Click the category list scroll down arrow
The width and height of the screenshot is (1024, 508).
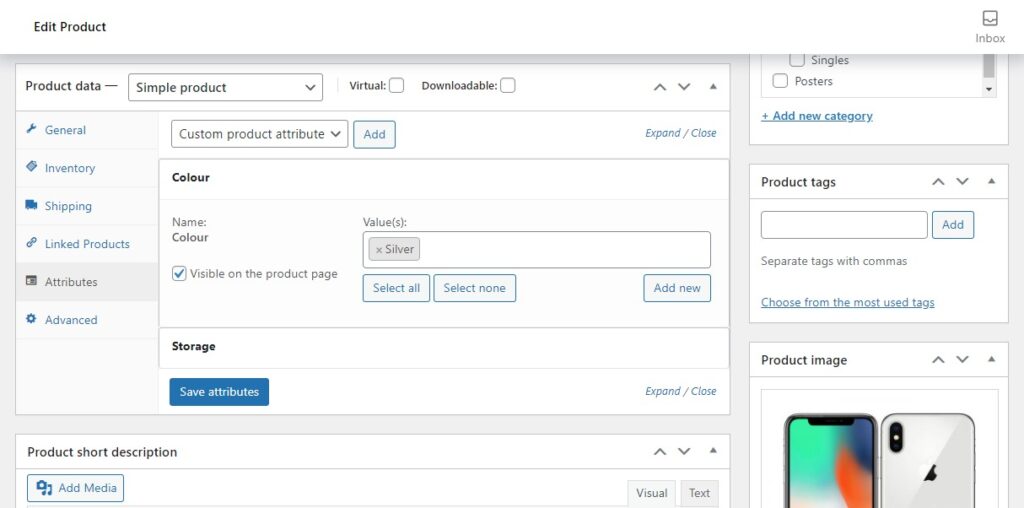989,89
